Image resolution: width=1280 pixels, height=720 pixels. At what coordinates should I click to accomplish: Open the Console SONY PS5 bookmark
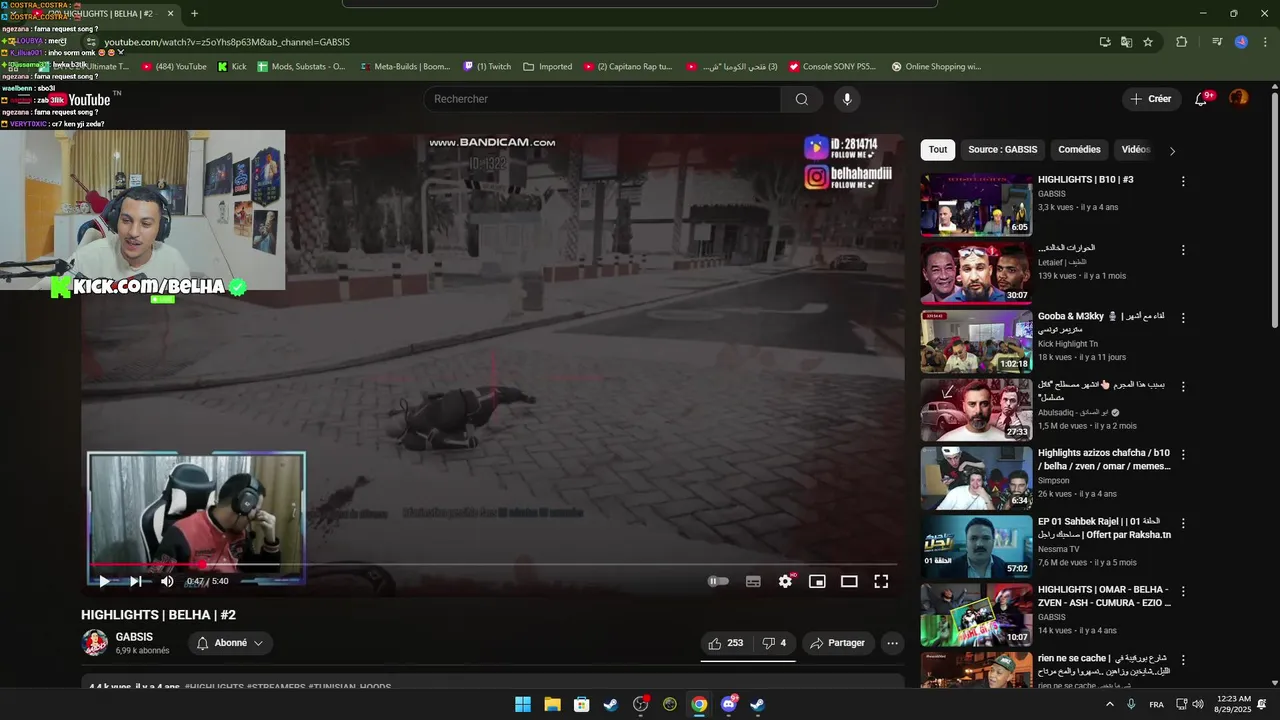tap(832, 67)
